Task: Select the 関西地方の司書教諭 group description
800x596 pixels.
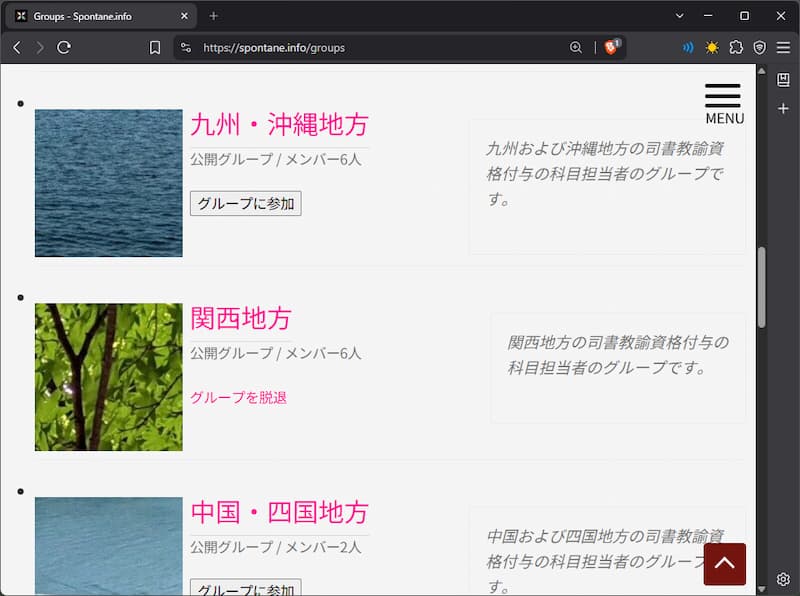Action: click(x=618, y=355)
